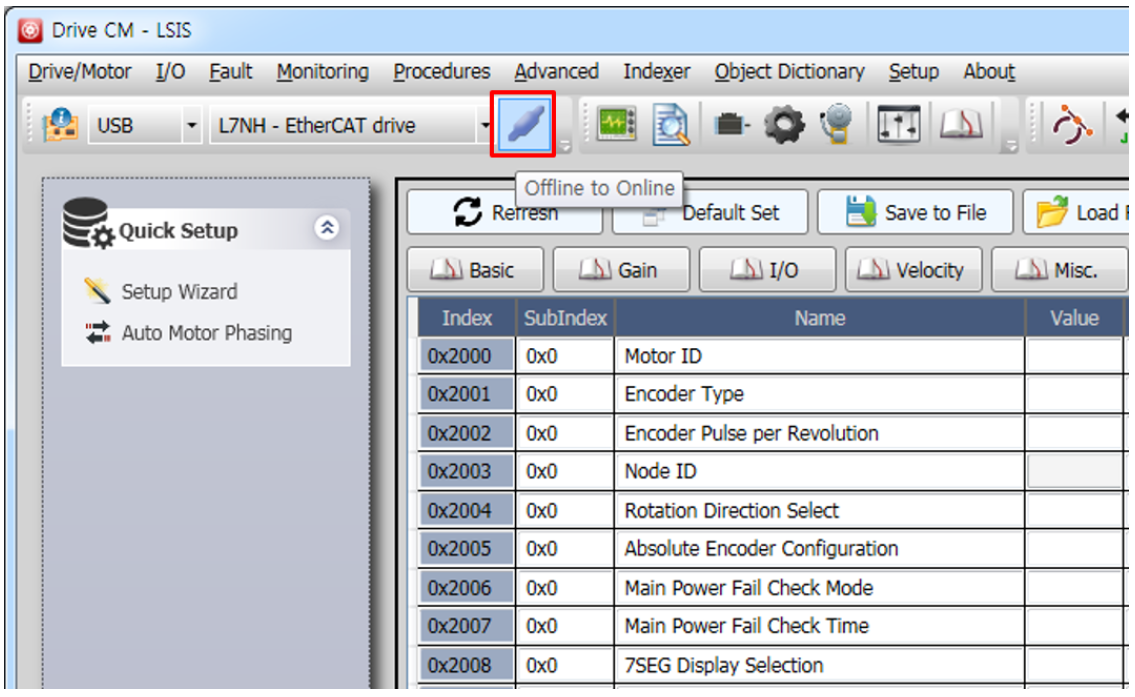Click the Offline to Online connect icon
The image size is (1135, 697).
(524, 124)
